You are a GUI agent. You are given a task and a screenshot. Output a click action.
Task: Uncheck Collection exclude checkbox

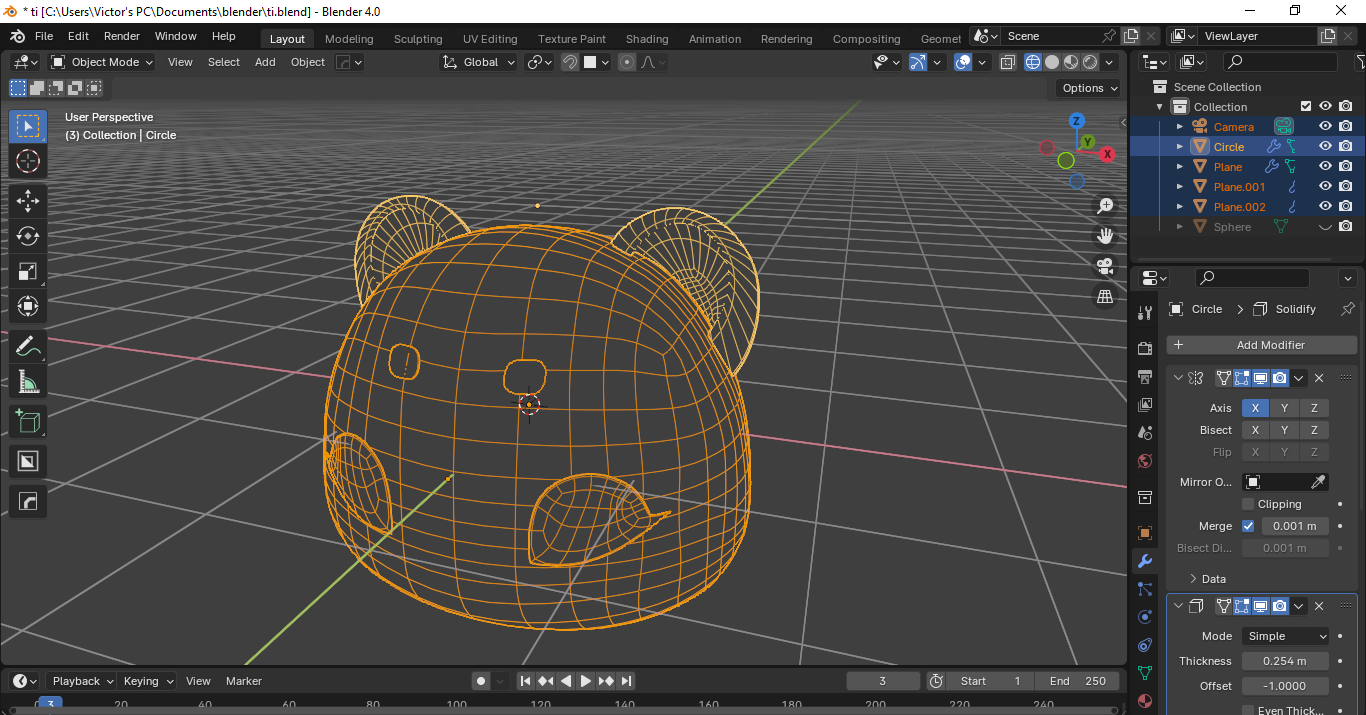click(1305, 107)
